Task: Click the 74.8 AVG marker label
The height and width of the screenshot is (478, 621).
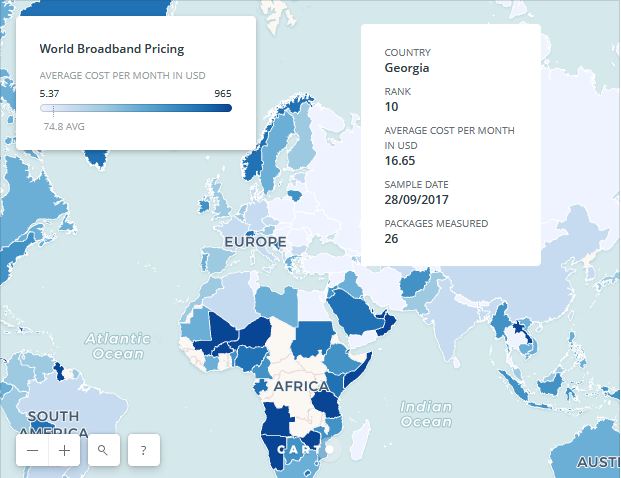Action: (64, 127)
